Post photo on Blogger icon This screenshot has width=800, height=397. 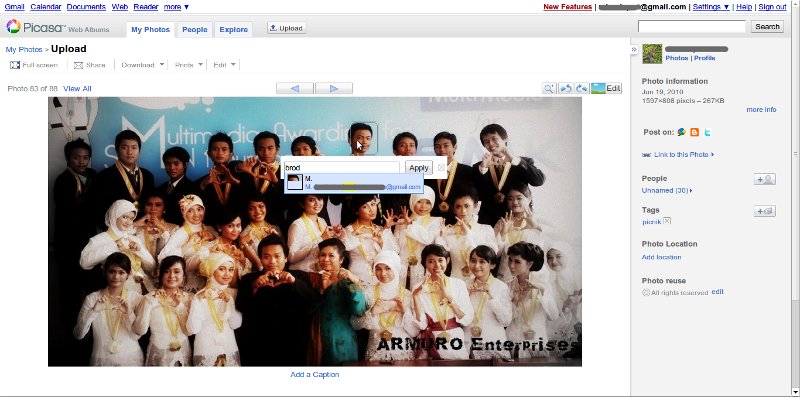pyautogui.click(x=694, y=132)
